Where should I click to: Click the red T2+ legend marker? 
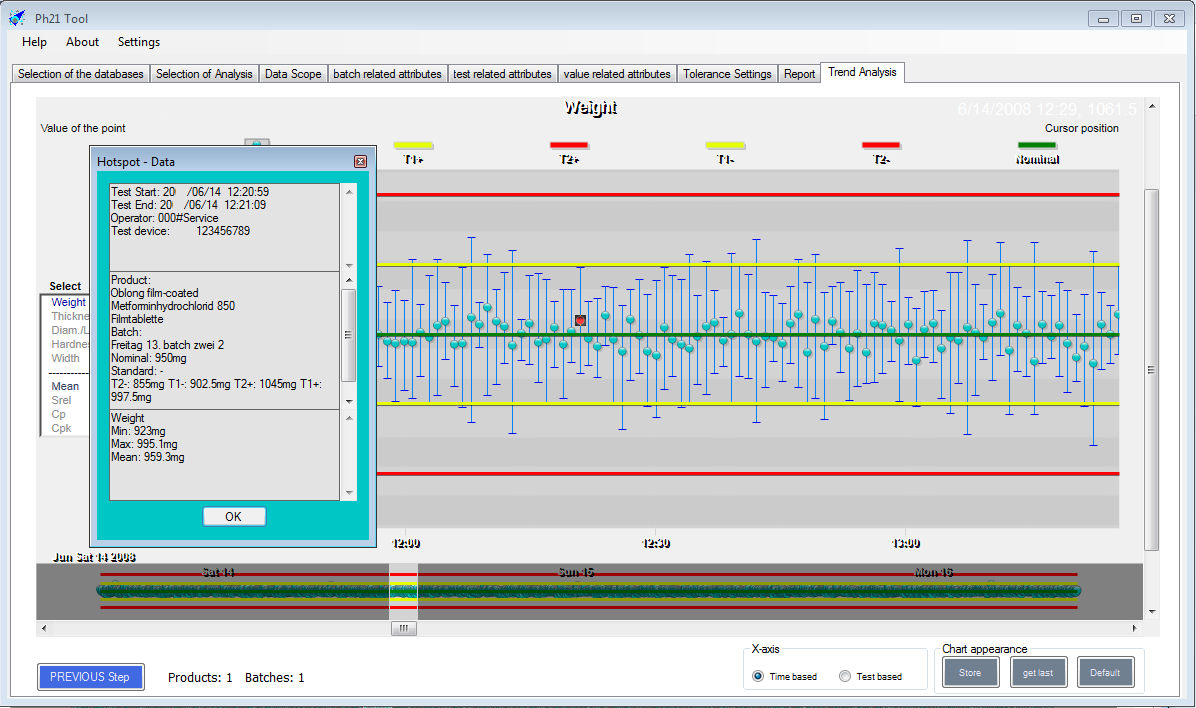569,146
